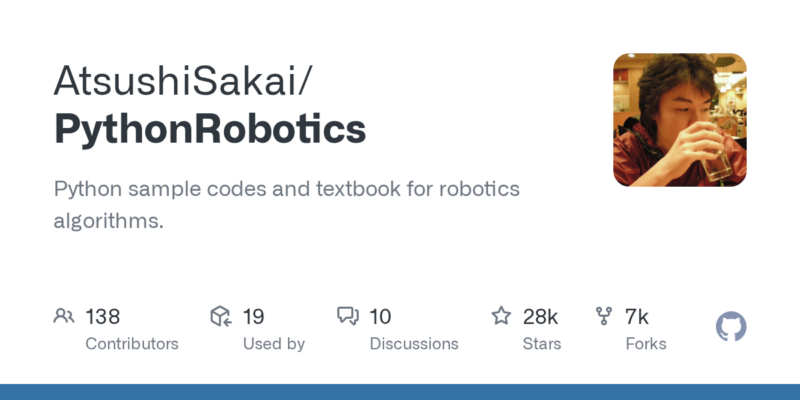Click the Contributors people icon
This screenshot has width=800, height=400.
tap(64, 317)
